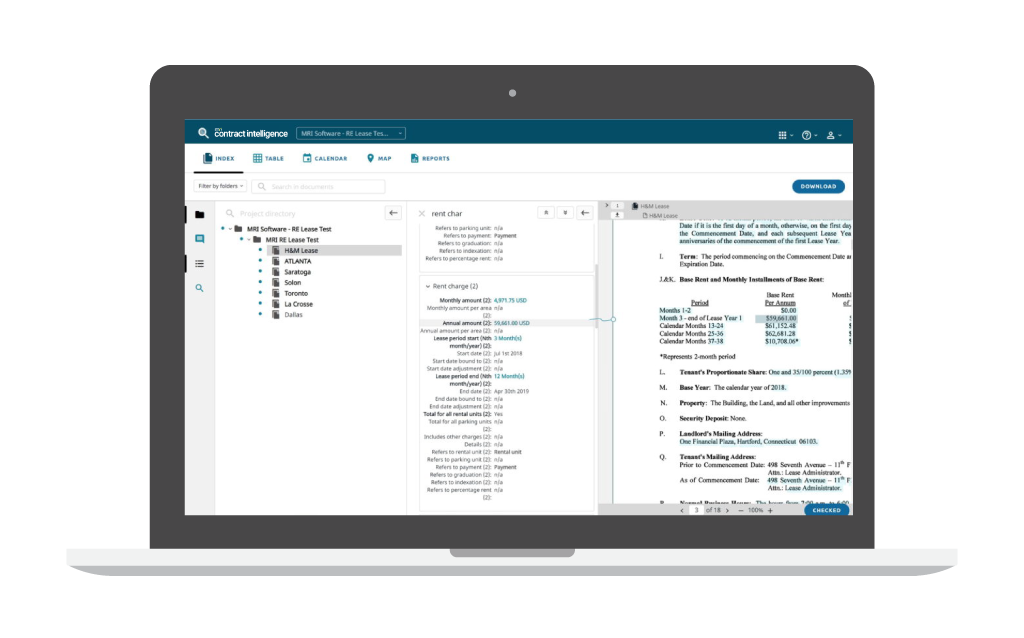1024x638 pixels.
Task: Jump to next occurrence with down arrow
Action: [565, 213]
